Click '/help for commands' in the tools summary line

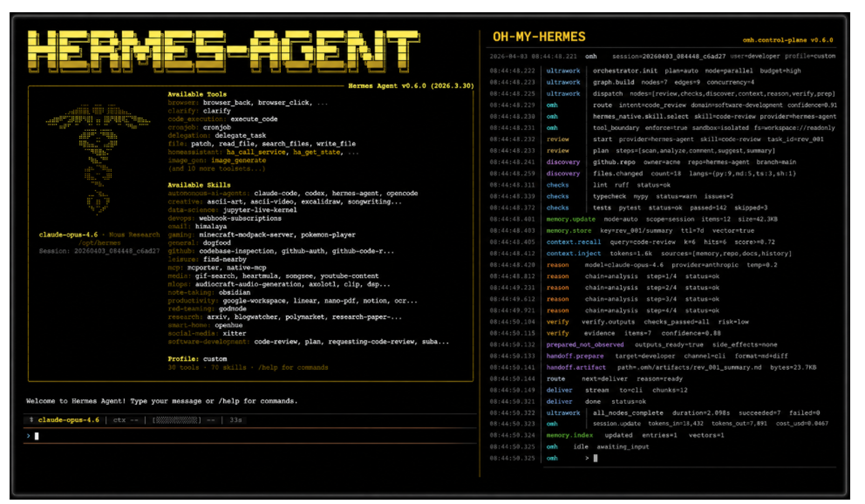pos(292,368)
